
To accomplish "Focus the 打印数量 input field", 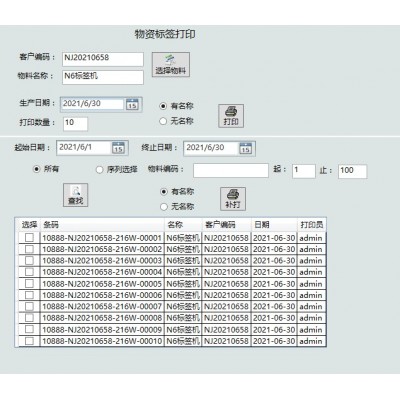I will tap(76, 123).
